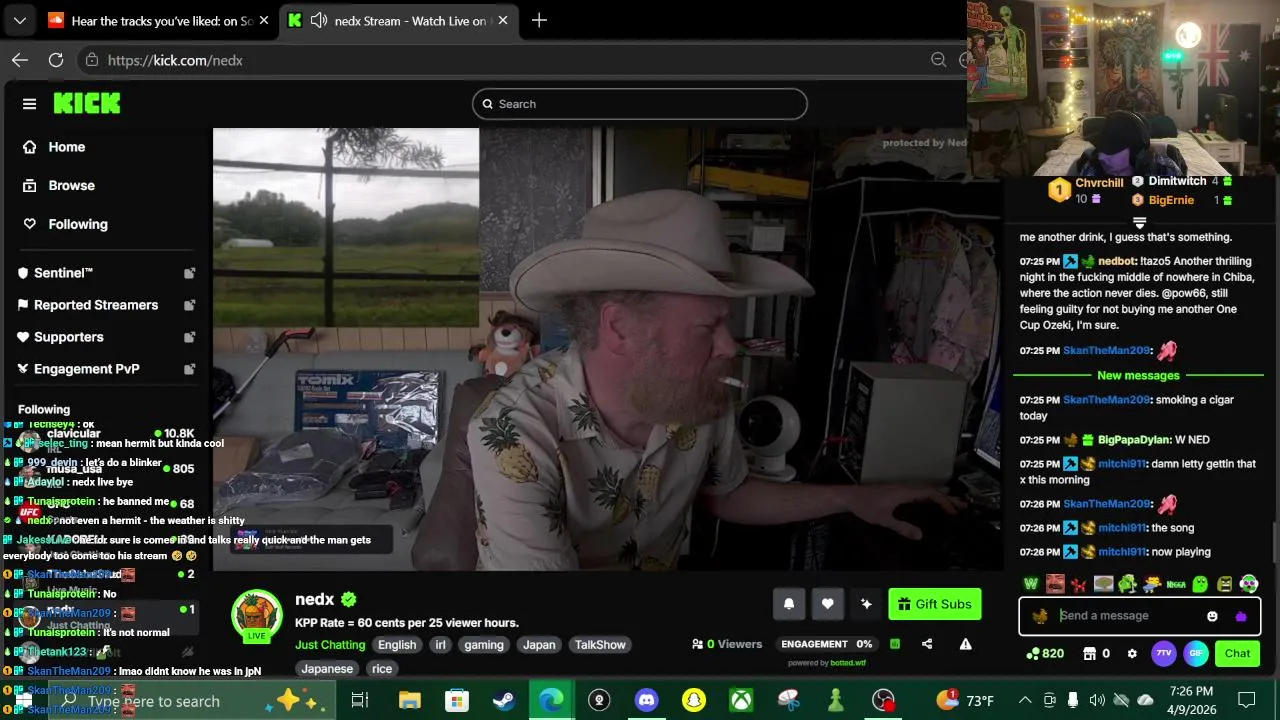
Task: Expand the tab search dropdown chevron
Action: click(x=19, y=20)
